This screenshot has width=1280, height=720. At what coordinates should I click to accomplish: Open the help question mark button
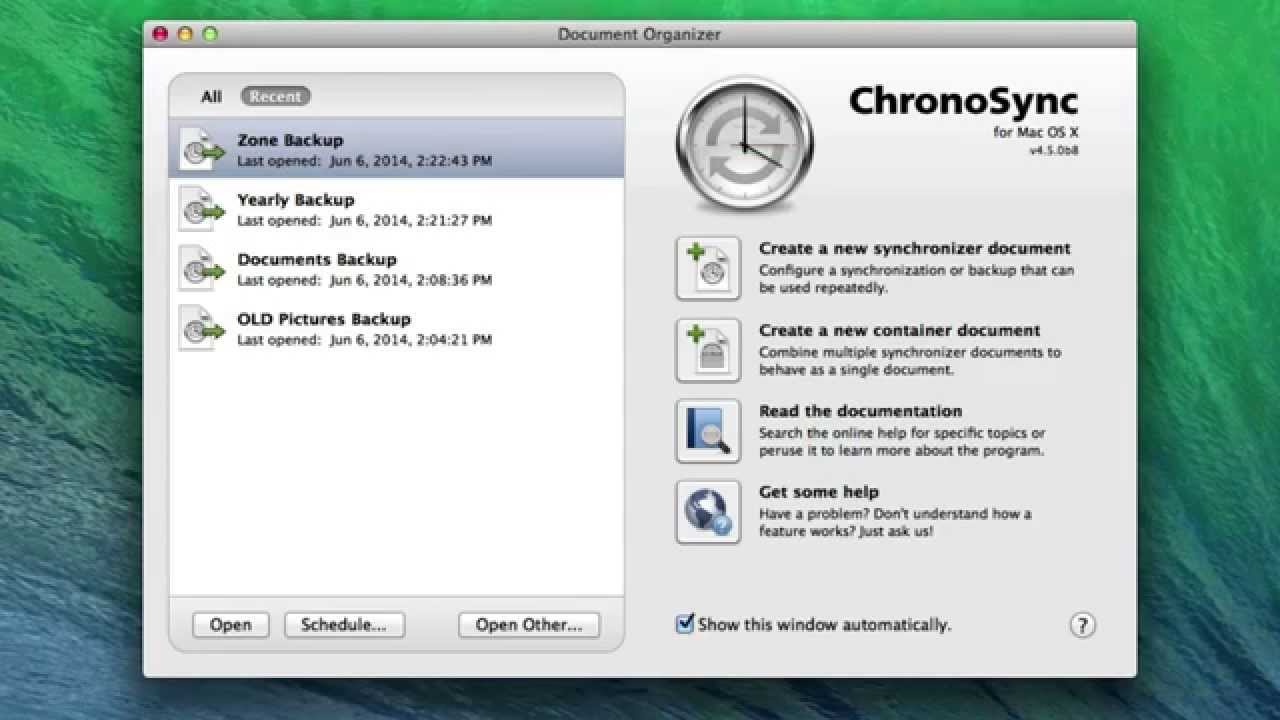coord(1082,625)
